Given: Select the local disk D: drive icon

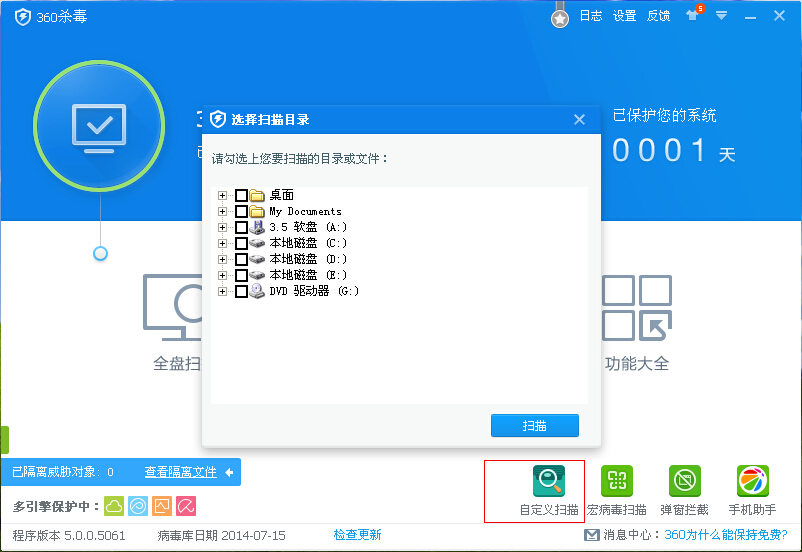Looking at the screenshot, I should pos(257,259).
